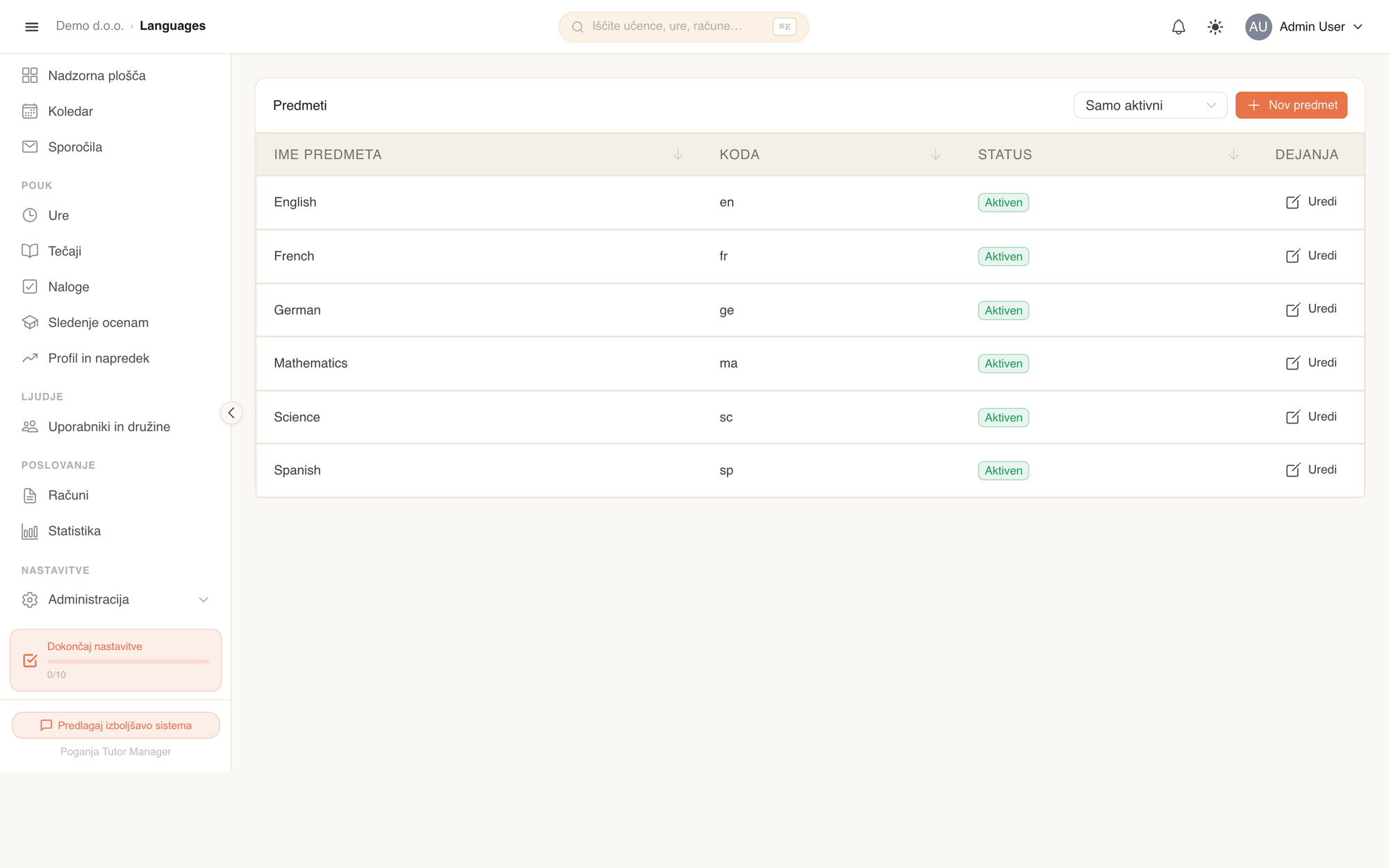Click the Sledenje ocenam graduation icon

[x=30, y=322]
